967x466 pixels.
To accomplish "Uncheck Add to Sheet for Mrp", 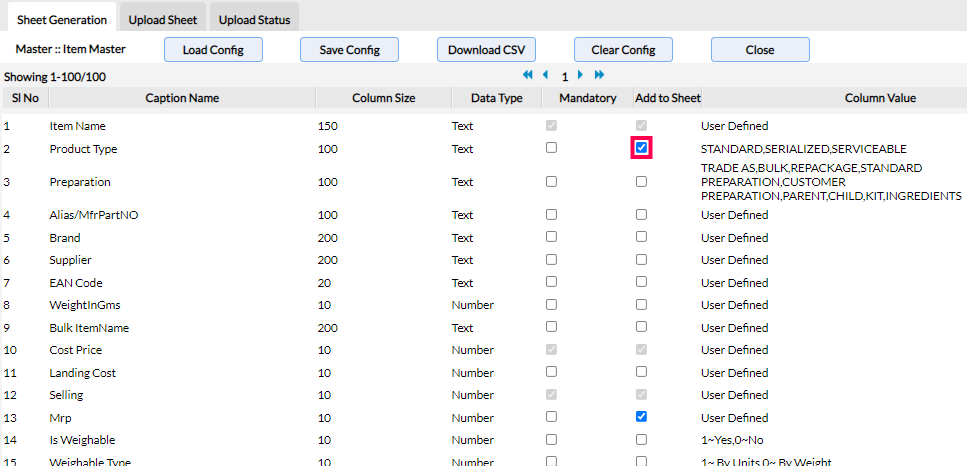I will [x=641, y=416].
